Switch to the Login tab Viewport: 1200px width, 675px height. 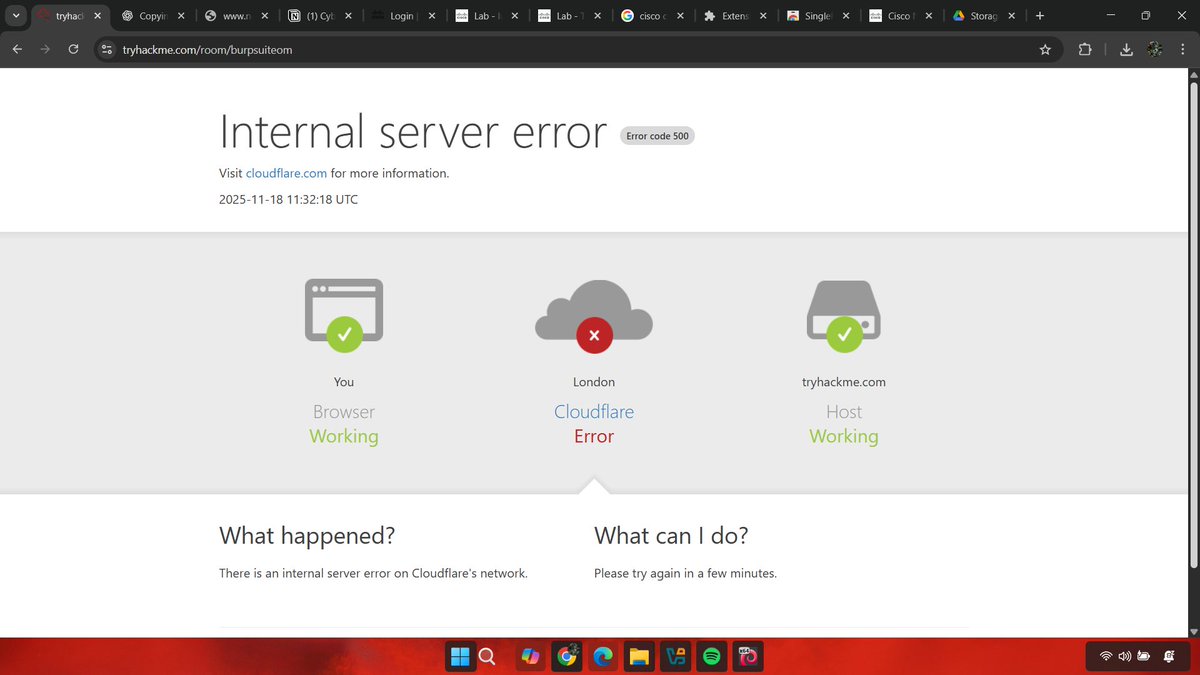[x=400, y=15]
